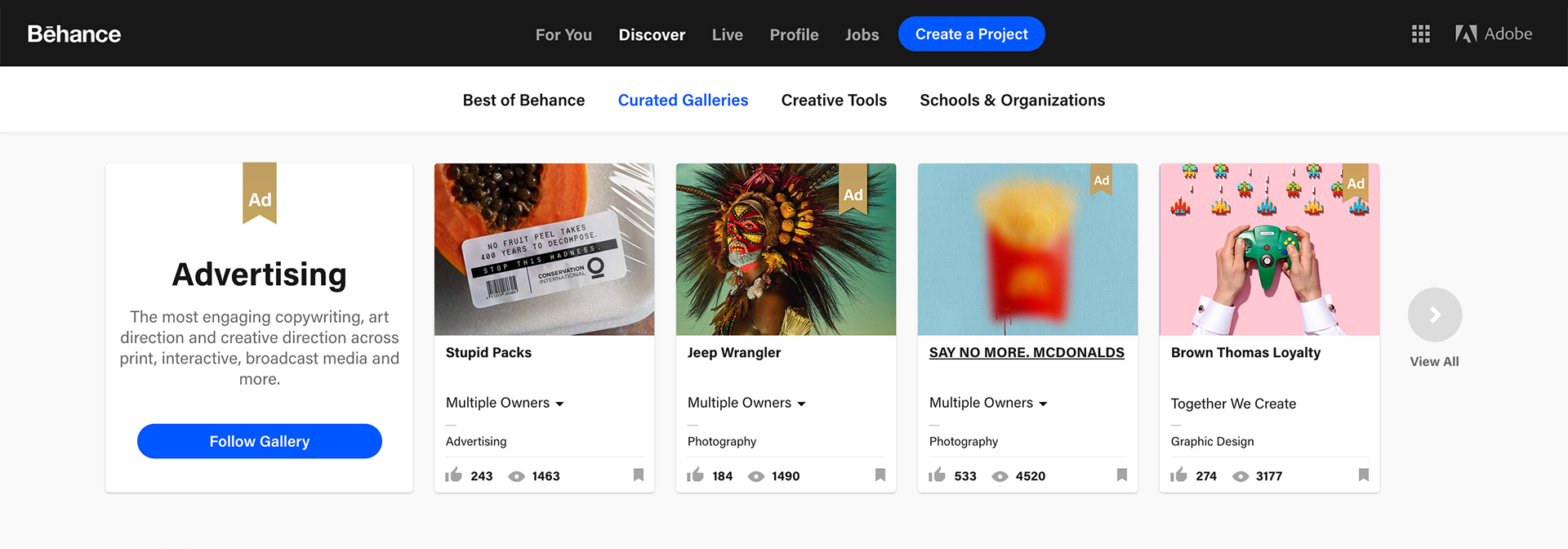The width and height of the screenshot is (1568, 549).
Task: Click Photography category under SAY NO MORE. MCDONALDS
Action: tap(964, 441)
